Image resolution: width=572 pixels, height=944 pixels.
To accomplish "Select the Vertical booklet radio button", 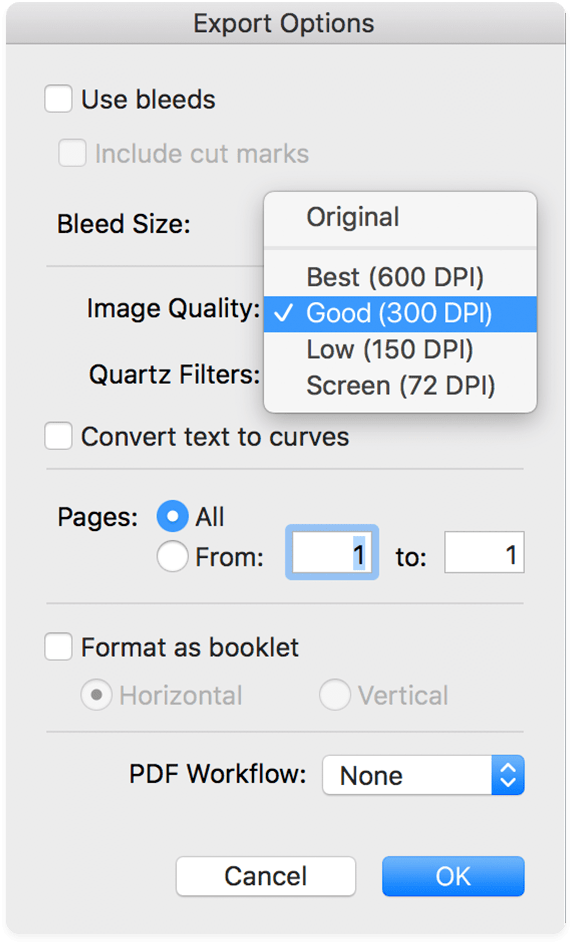I will click(335, 695).
